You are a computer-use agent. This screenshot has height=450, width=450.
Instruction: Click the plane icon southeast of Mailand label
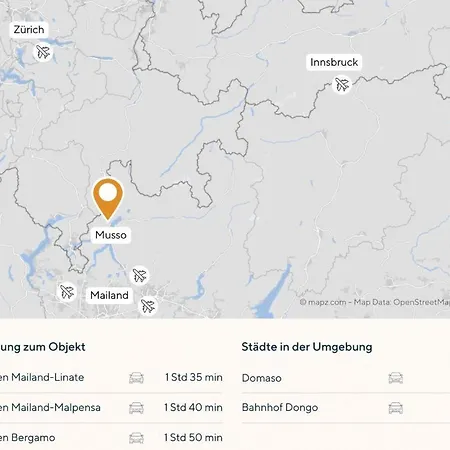click(x=148, y=306)
